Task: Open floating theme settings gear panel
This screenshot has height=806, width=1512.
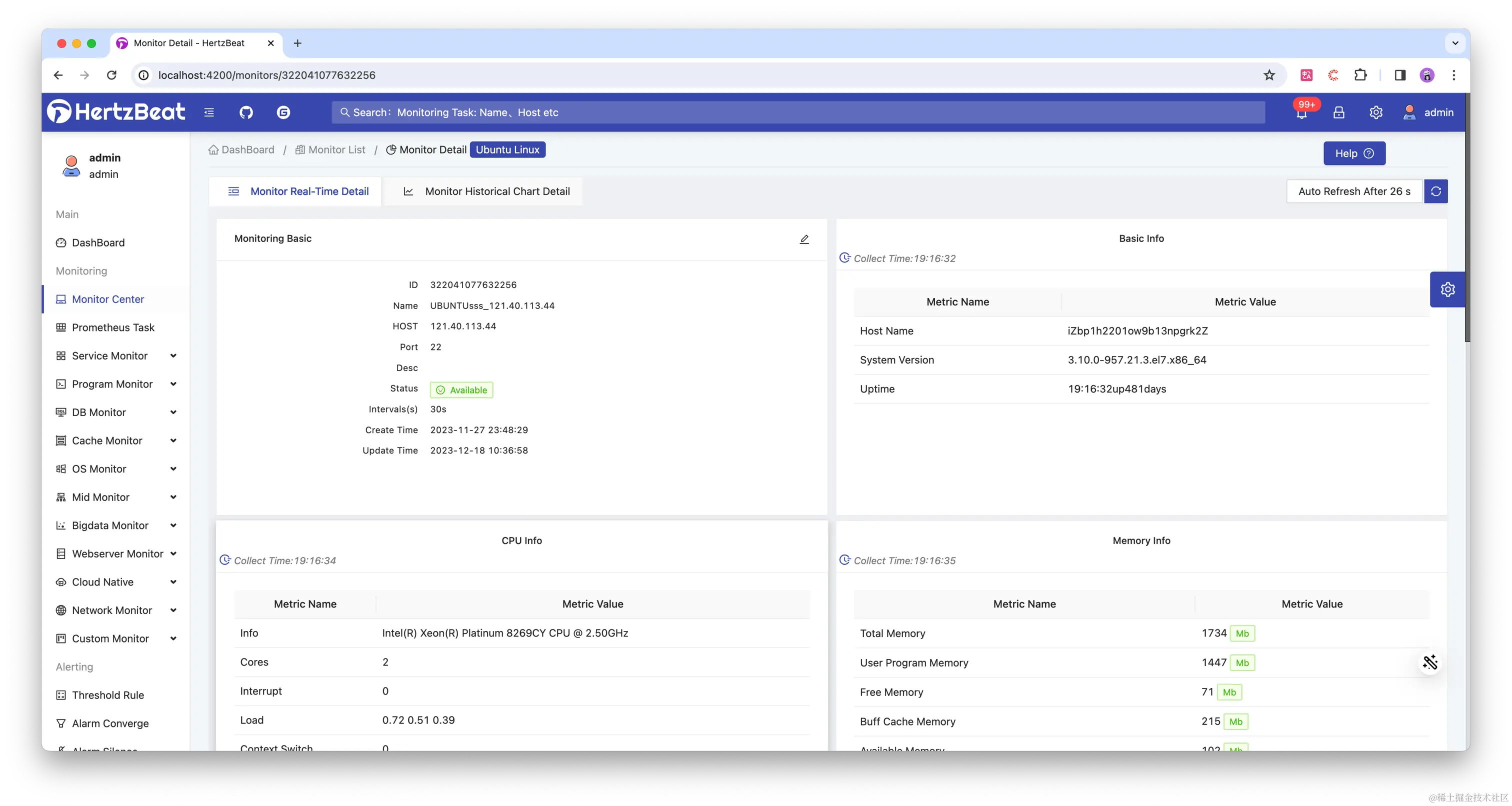Action: pyautogui.click(x=1447, y=289)
